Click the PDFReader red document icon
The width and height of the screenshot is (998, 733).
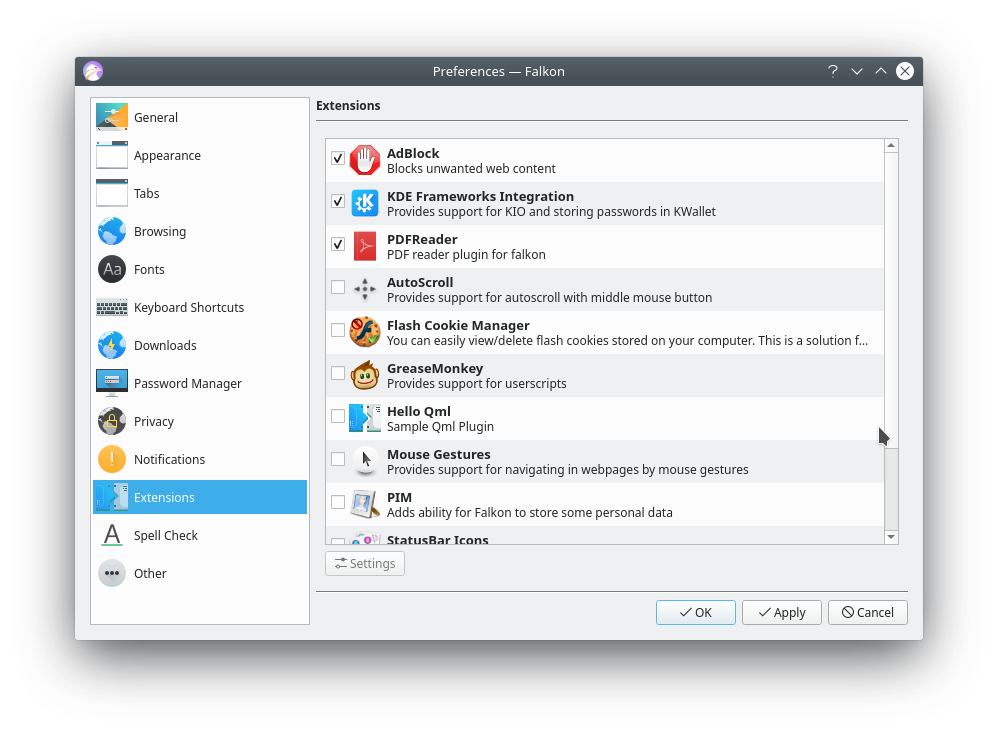365,246
